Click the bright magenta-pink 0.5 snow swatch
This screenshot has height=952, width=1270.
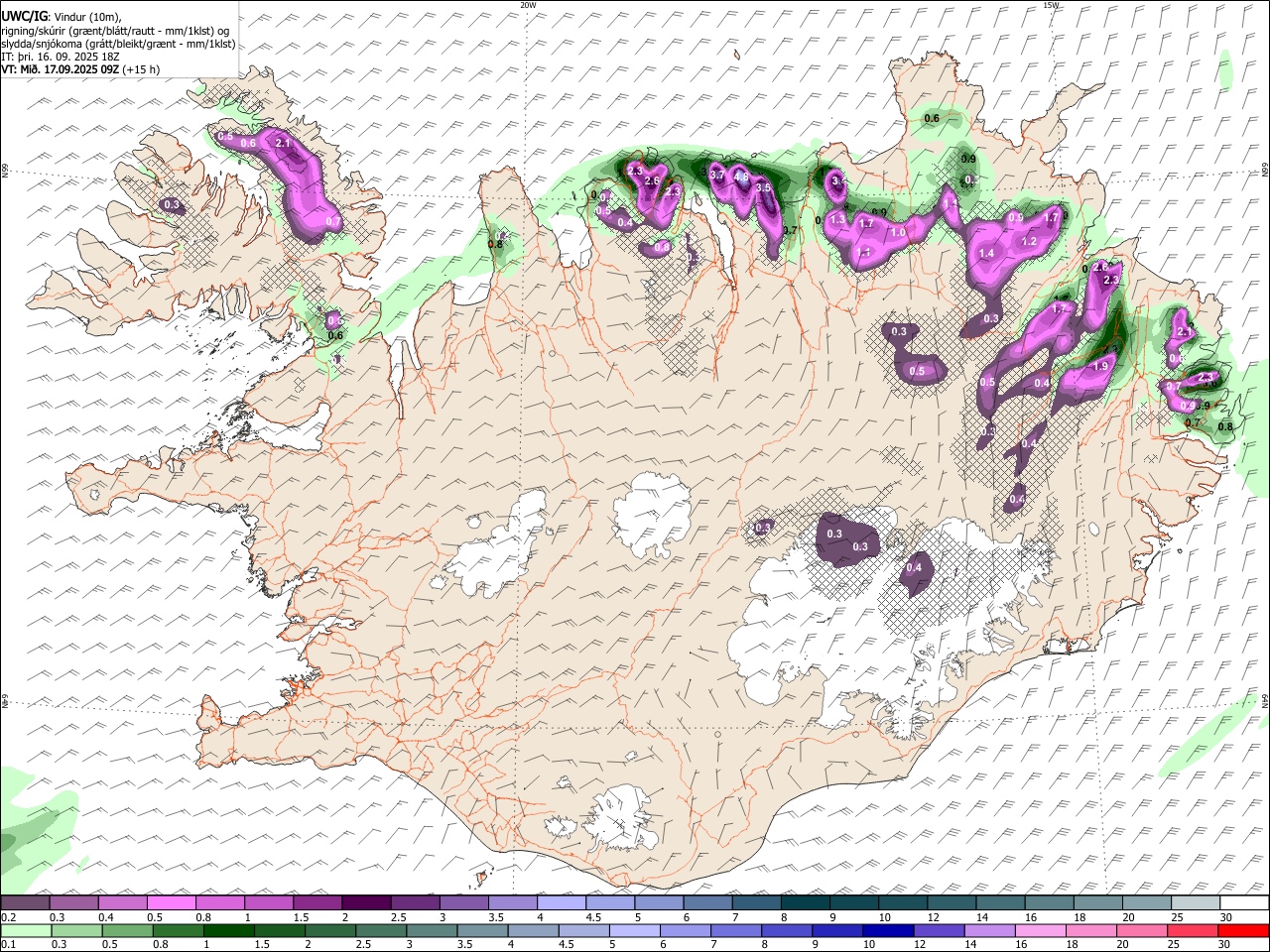(172, 902)
